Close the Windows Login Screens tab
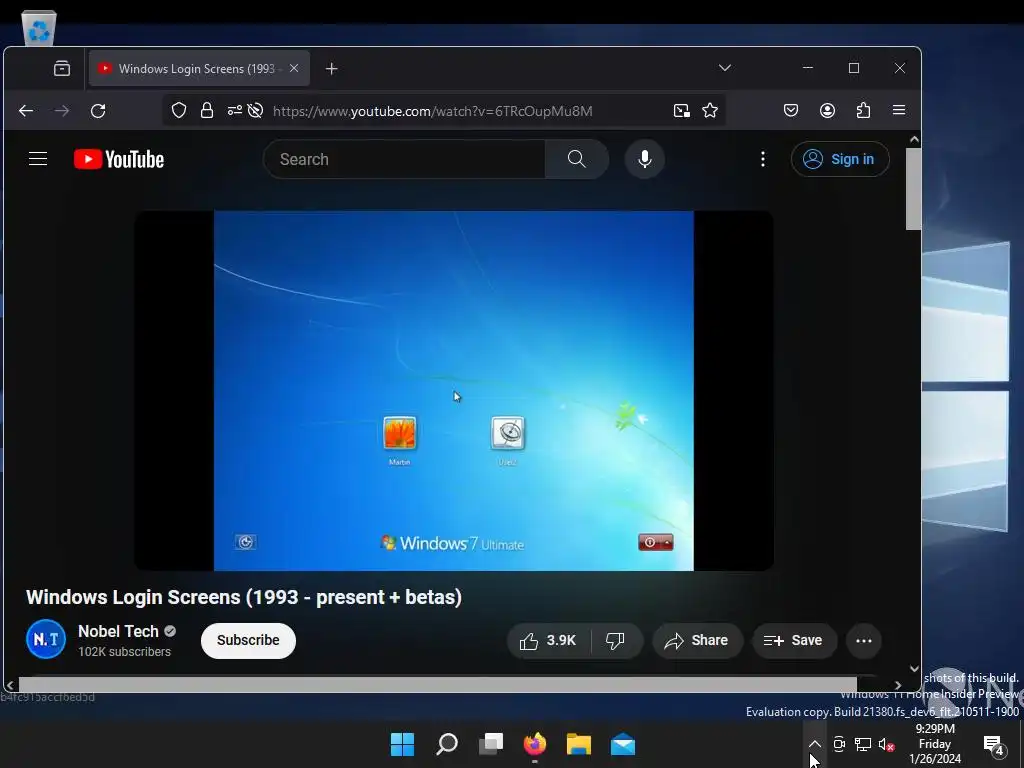 click(294, 68)
